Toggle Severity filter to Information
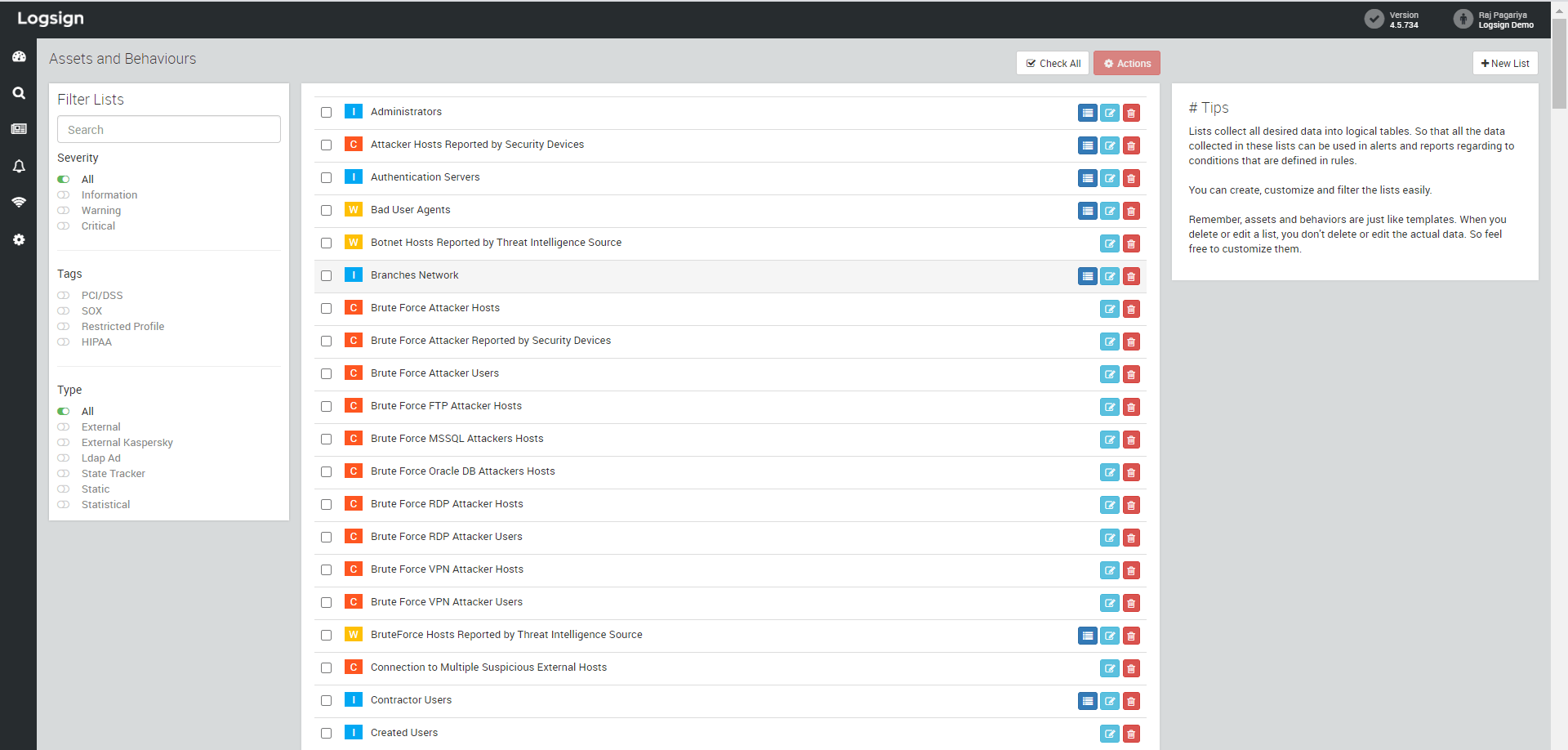Screen dimensions: 1568x750 (x=64, y=195)
